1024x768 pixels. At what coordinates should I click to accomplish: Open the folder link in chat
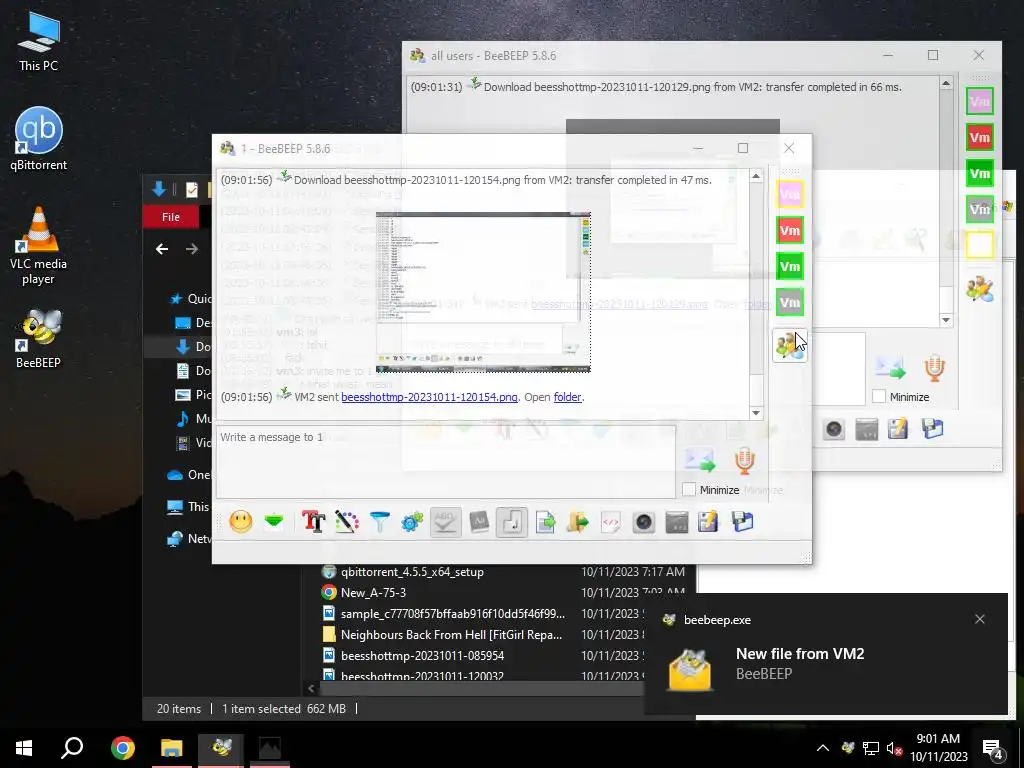pos(568,397)
